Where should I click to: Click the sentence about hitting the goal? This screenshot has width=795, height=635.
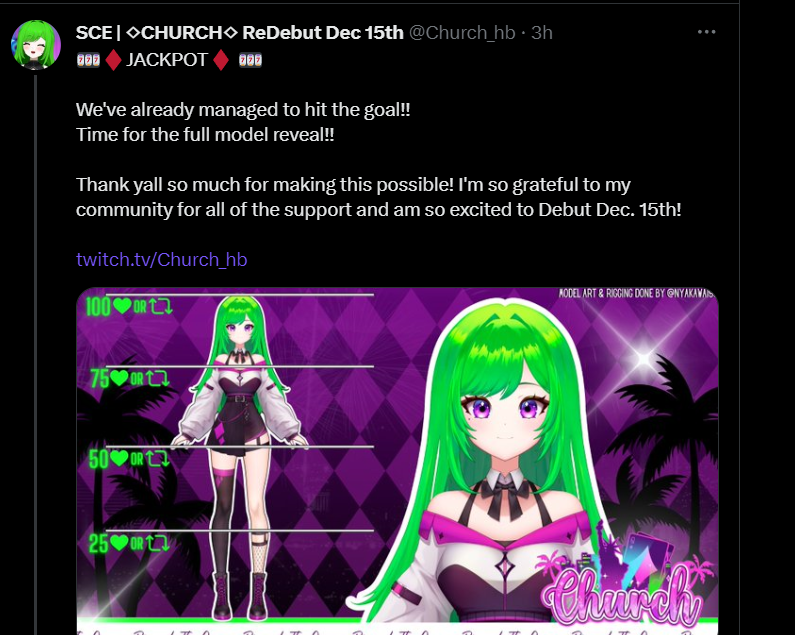tap(243, 110)
